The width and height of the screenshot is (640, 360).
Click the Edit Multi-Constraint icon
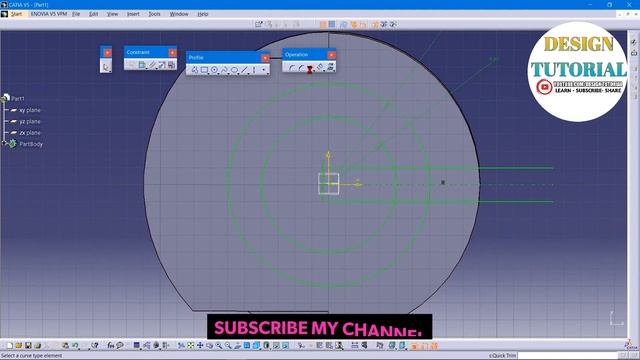coord(171,65)
